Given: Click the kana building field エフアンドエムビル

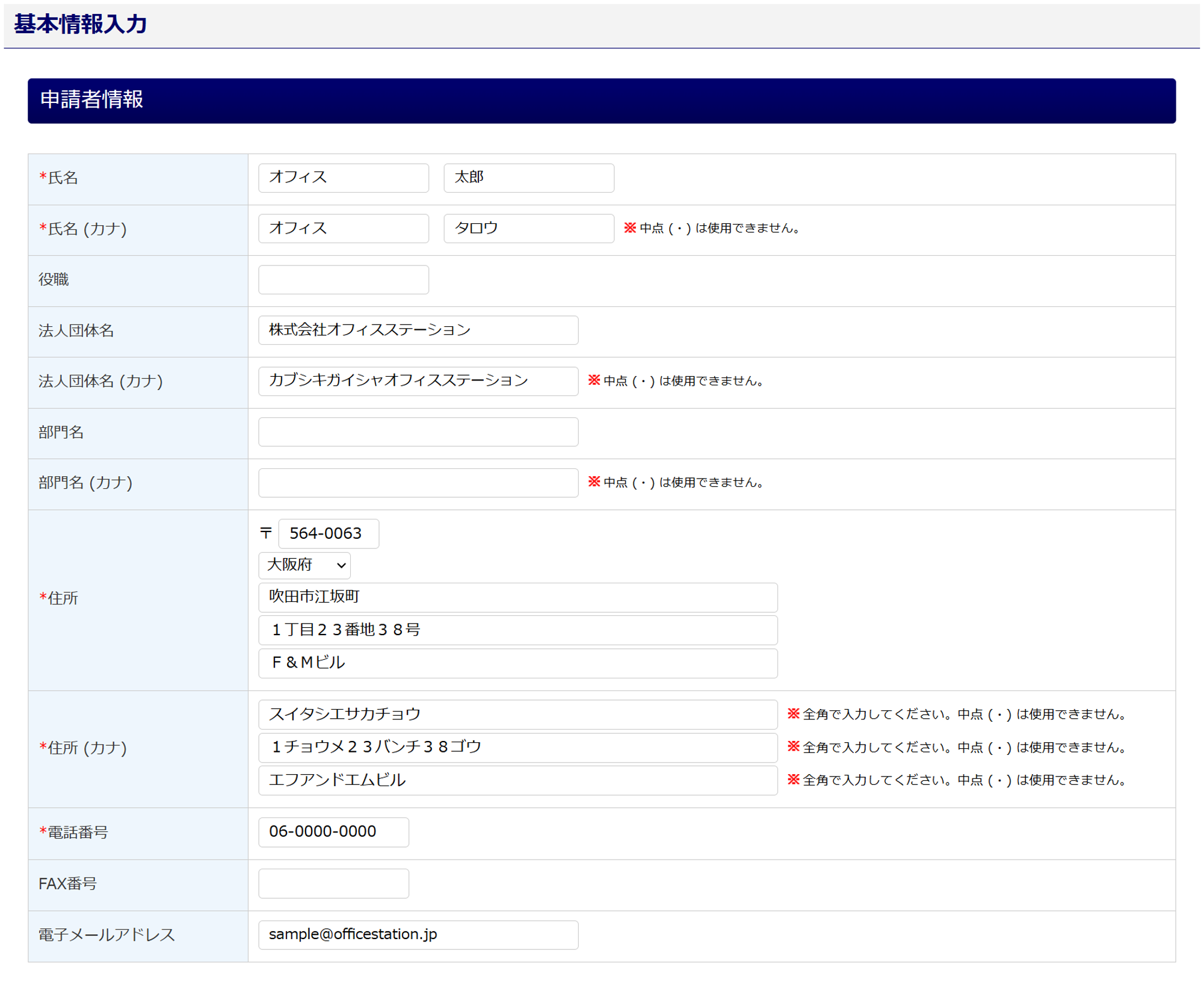Looking at the screenshot, I should point(517,780).
